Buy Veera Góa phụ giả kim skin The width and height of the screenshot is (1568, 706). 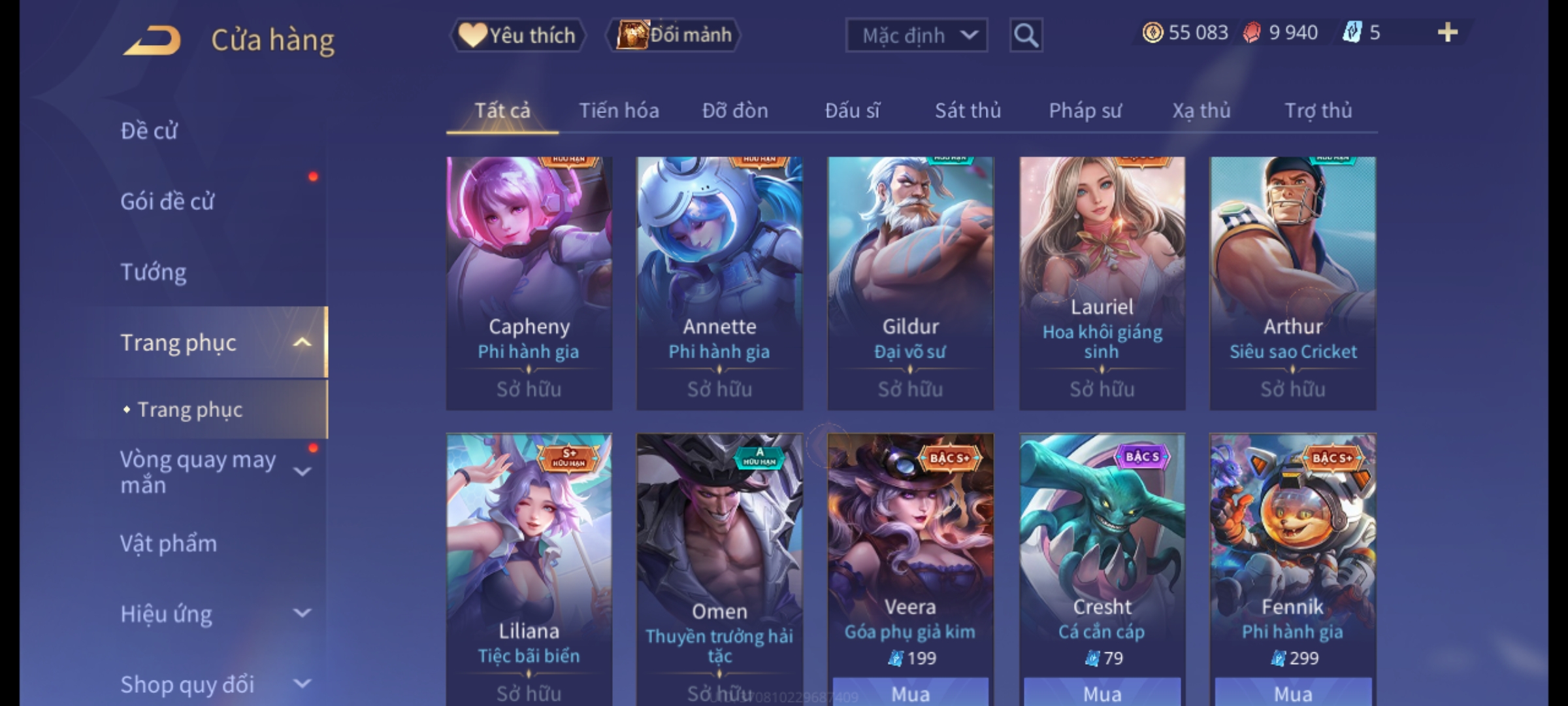click(910, 692)
